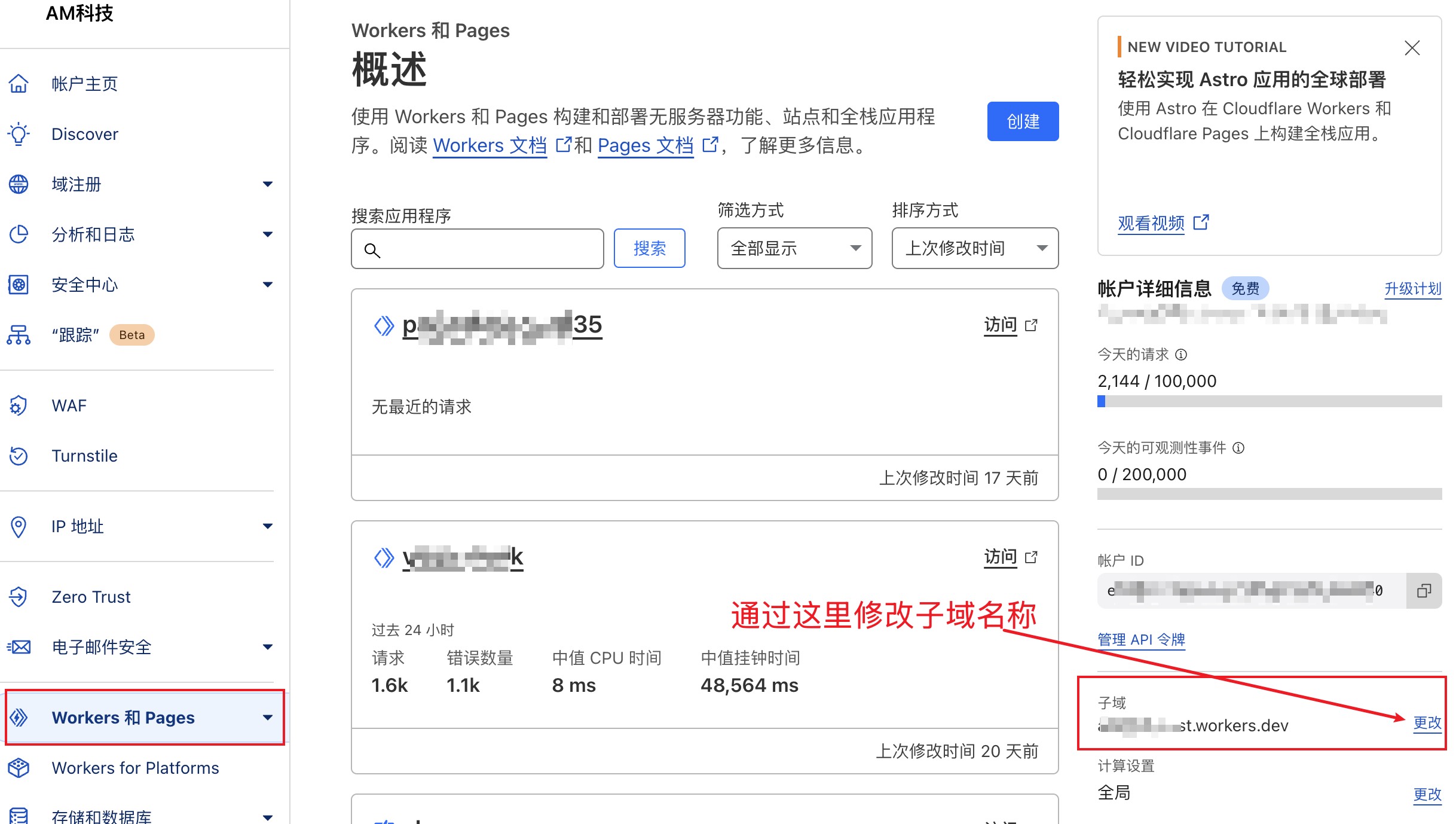Click the account ID copy icon
The height and width of the screenshot is (824, 1456).
tap(1424, 591)
